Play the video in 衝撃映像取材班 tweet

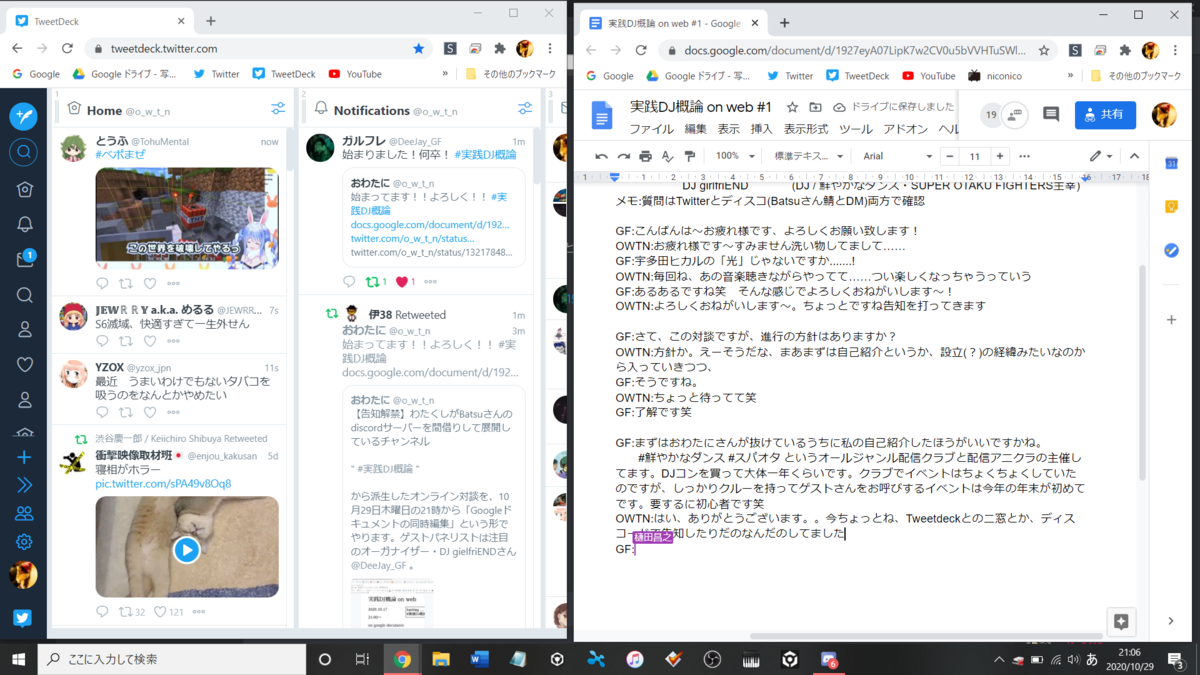187,549
